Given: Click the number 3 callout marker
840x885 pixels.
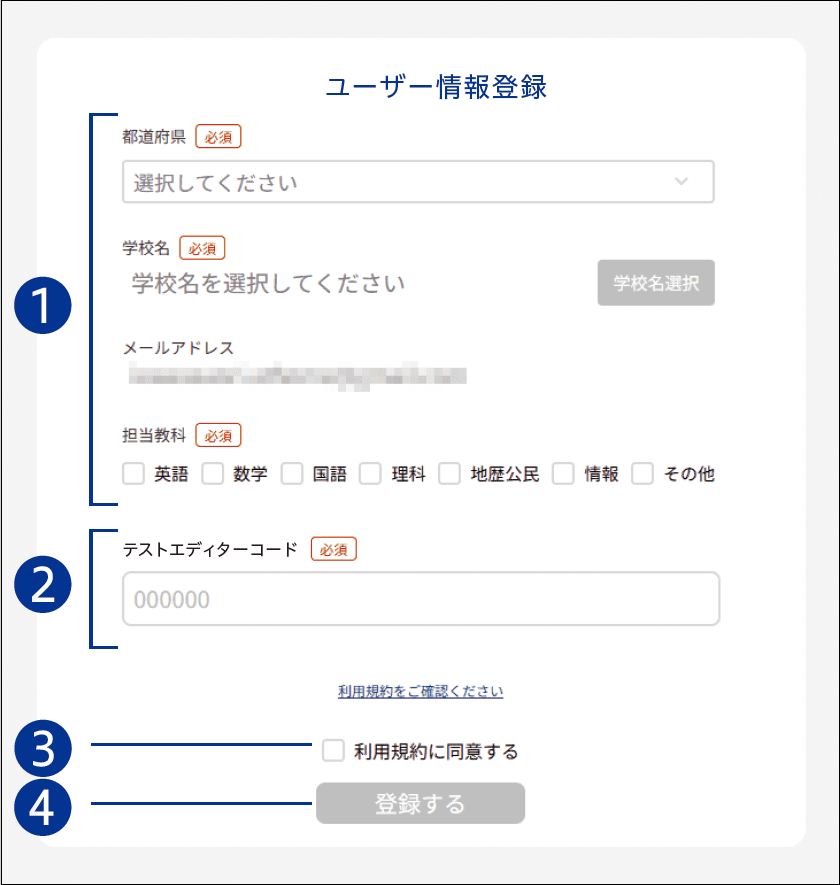Looking at the screenshot, I should [x=43, y=749].
